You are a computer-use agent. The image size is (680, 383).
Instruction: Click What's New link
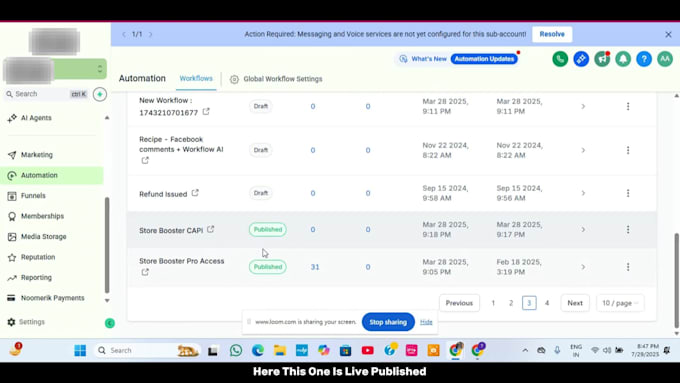[x=423, y=59]
